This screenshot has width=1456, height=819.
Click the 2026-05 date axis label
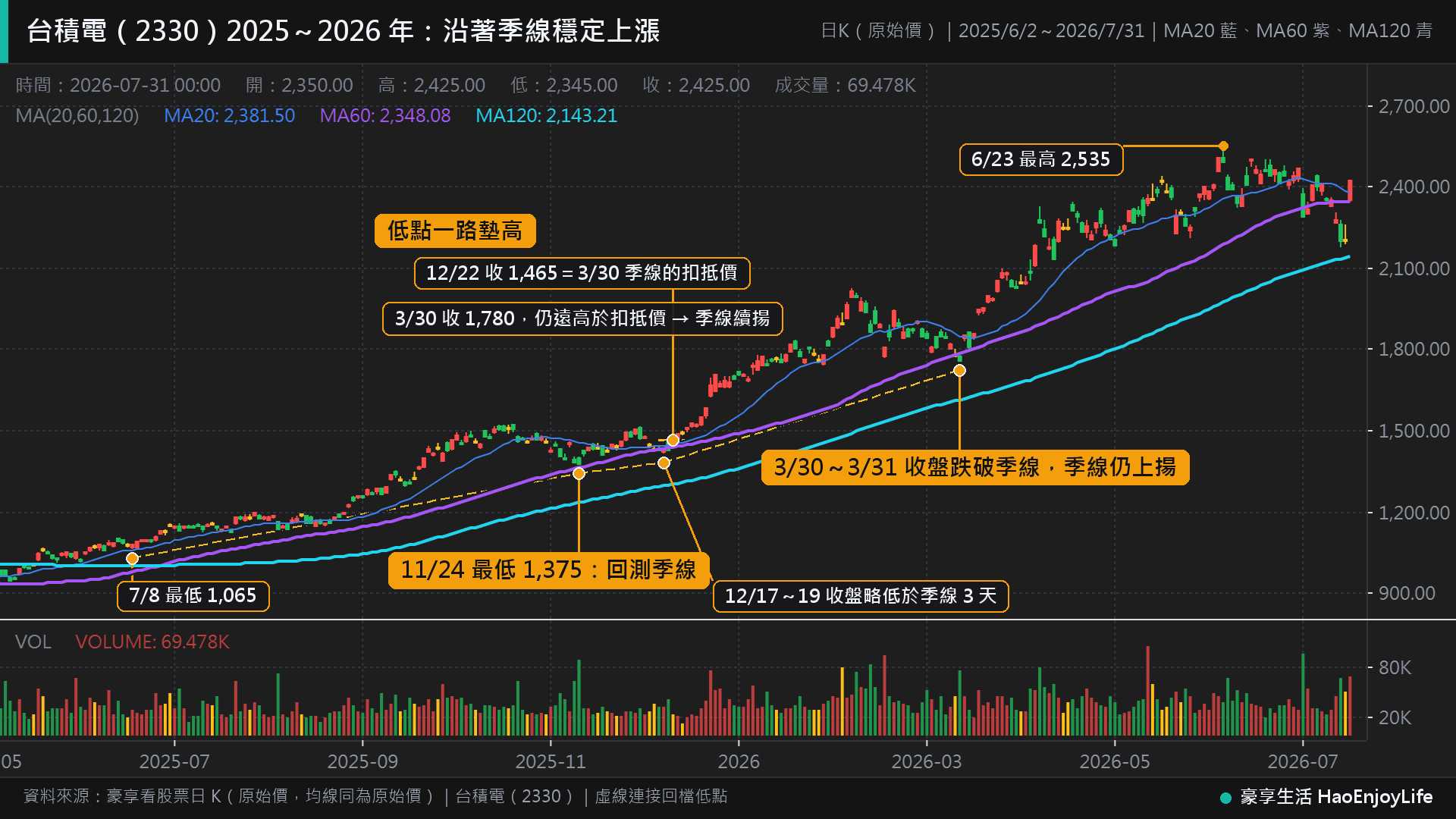point(1115,761)
